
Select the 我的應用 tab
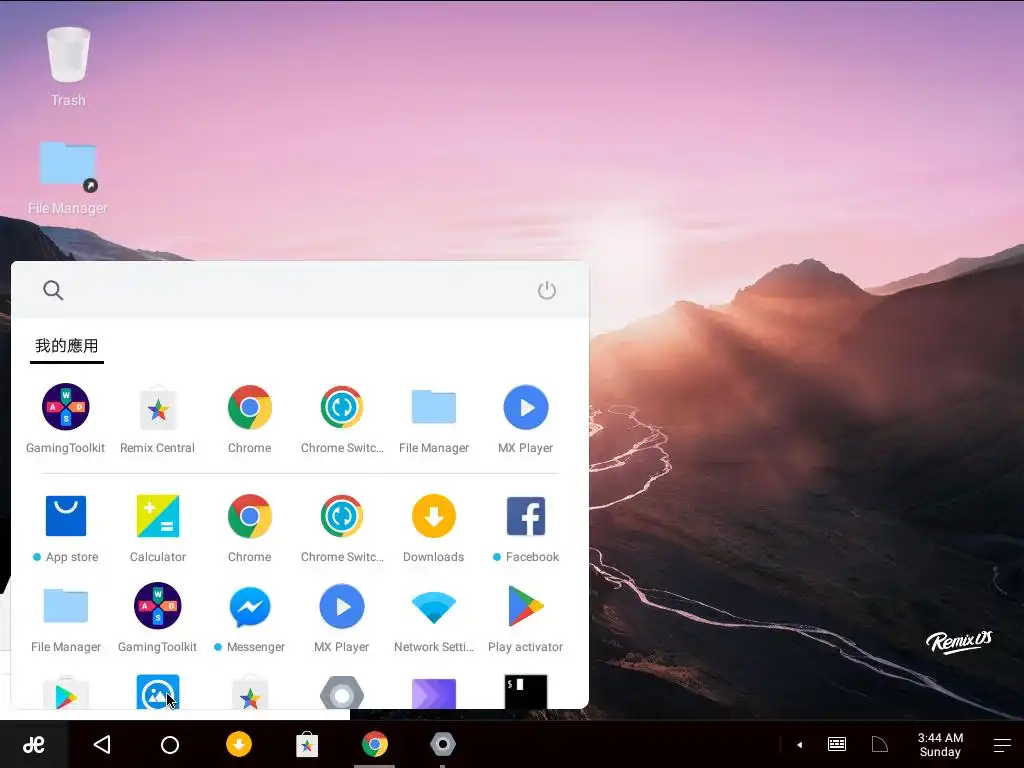tap(67, 345)
